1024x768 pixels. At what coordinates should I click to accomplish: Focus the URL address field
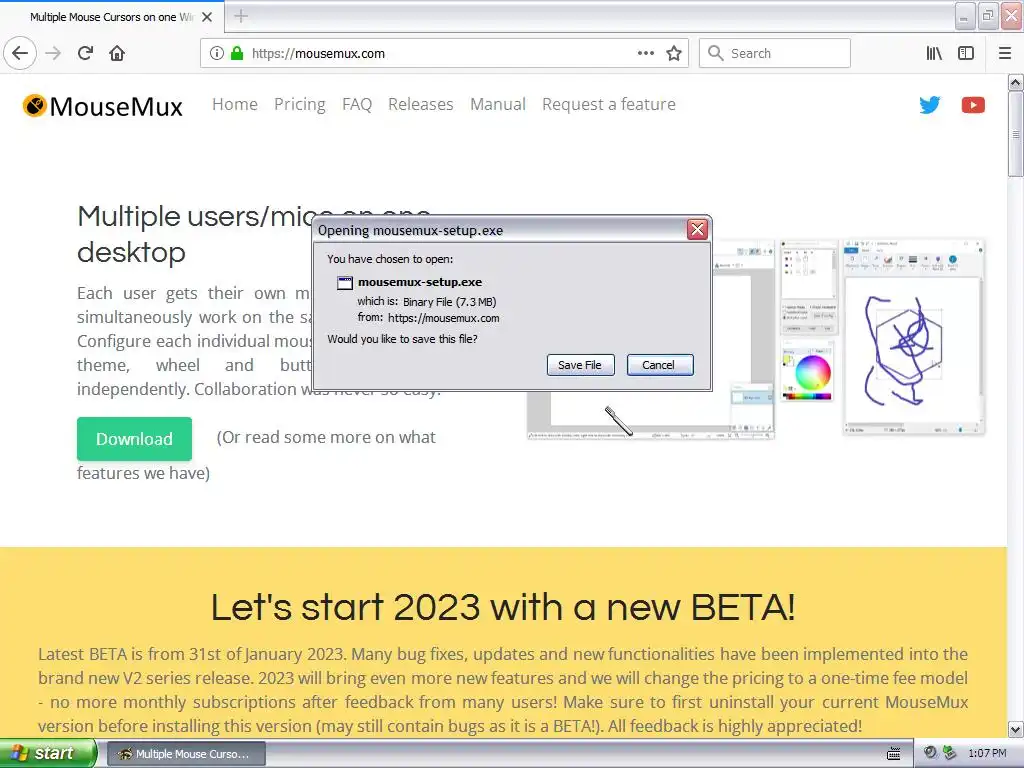point(444,53)
